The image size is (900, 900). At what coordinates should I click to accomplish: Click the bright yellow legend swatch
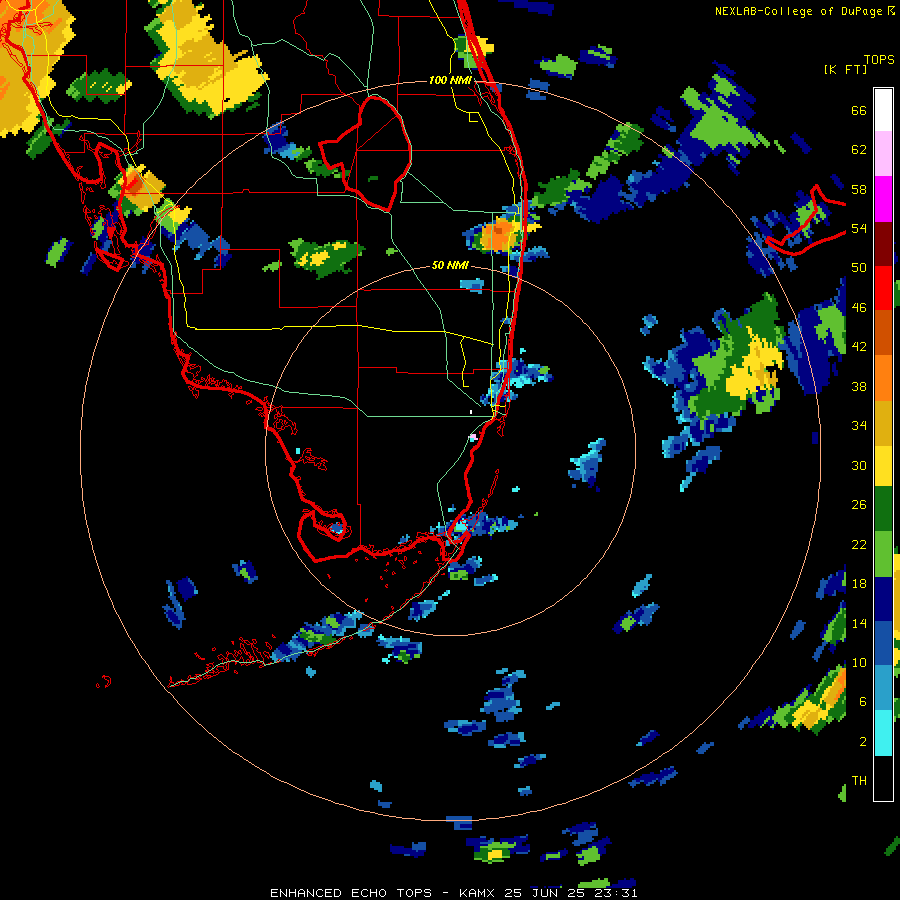(883, 465)
